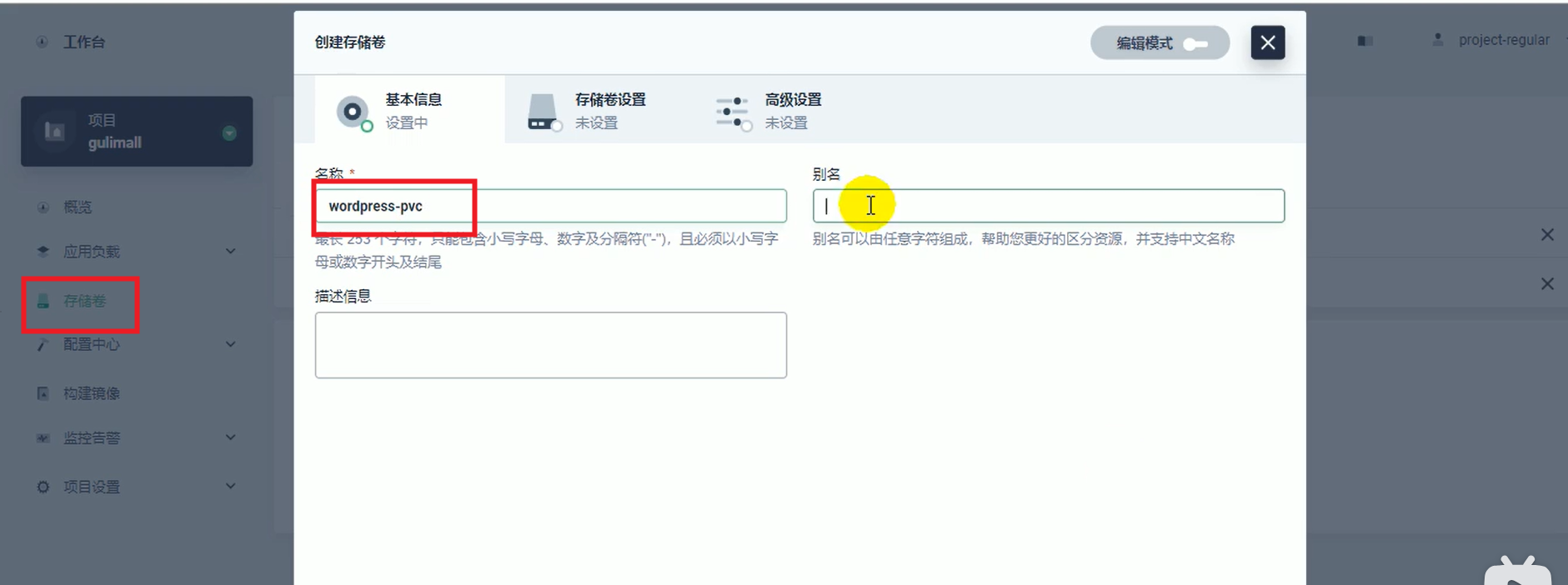Screen dimensions: 1568x585
Task: Expand the 项目设置 chevron
Action: coord(231,487)
